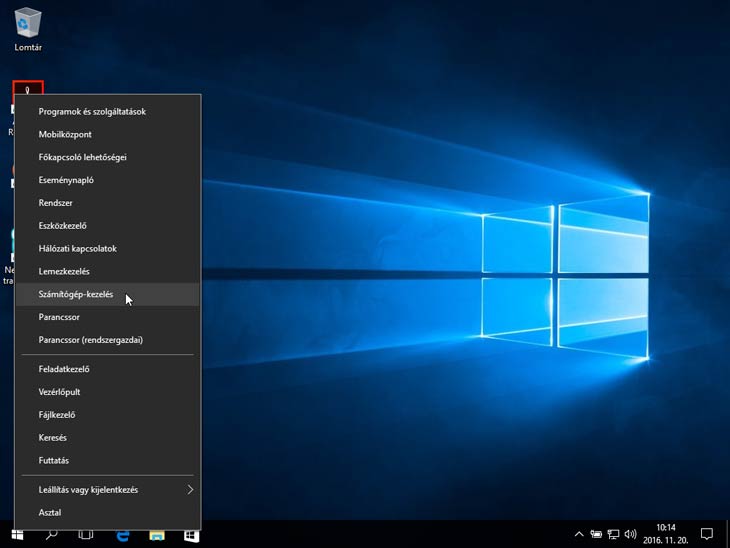Open Parancssor (rendszergazdai)
The height and width of the screenshot is (548, 730).
coord(90,340)
